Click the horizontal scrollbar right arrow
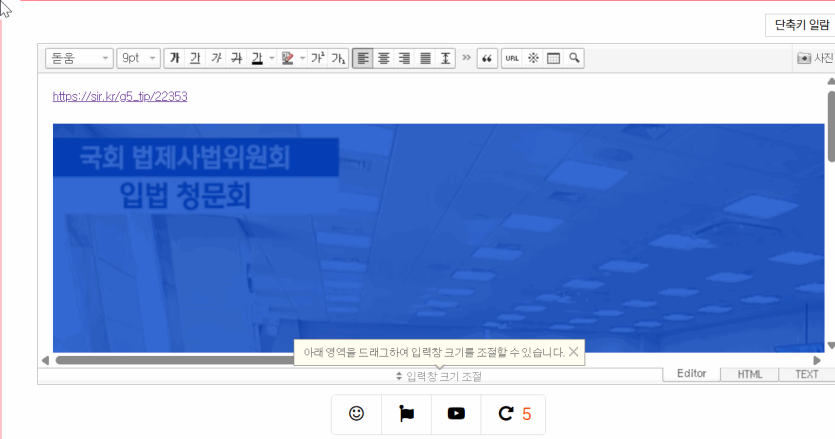Viewport: 835px width, 439px height. coord(817,361)
